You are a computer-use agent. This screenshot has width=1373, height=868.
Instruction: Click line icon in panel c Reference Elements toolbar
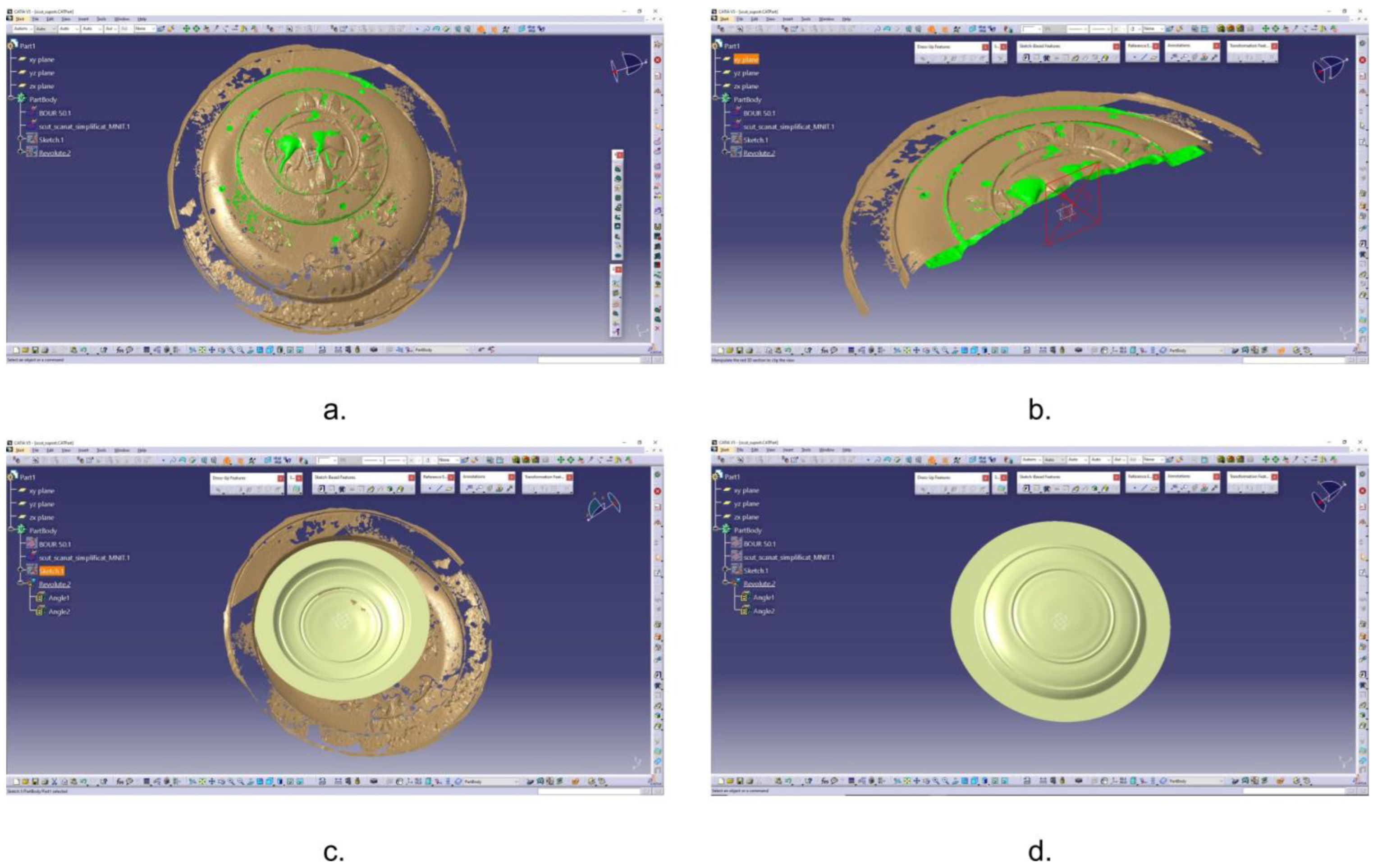point(439,489)
